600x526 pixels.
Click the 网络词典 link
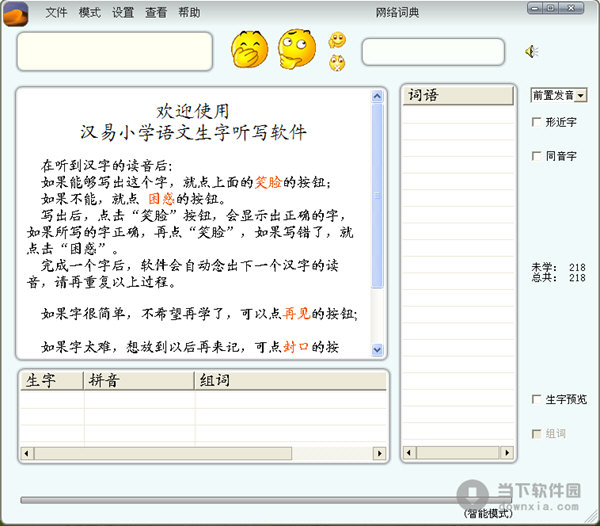pos(397,13)
